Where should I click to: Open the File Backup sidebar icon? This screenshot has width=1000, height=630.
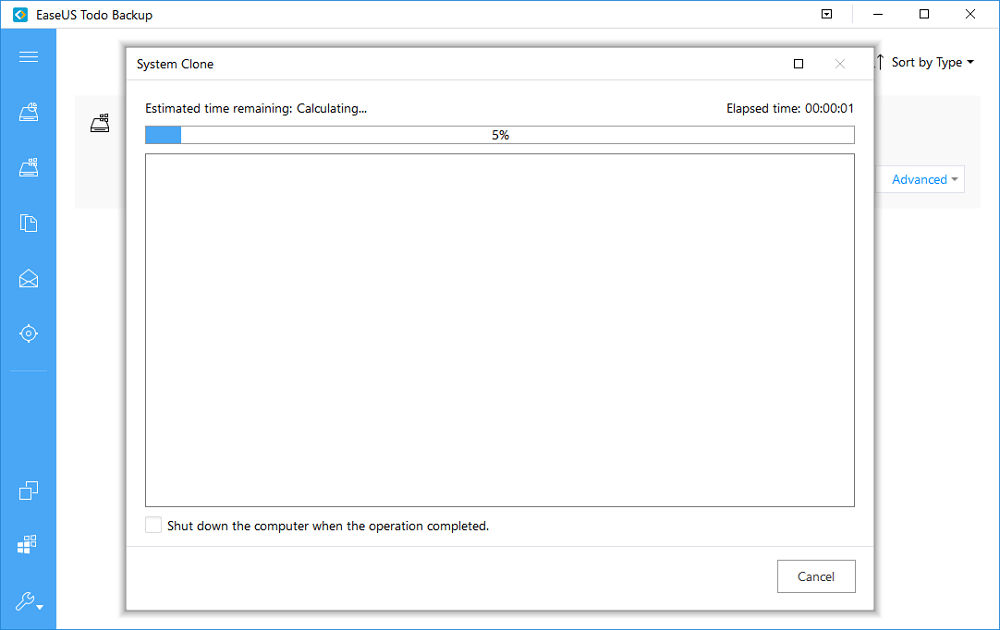[28, 223]
